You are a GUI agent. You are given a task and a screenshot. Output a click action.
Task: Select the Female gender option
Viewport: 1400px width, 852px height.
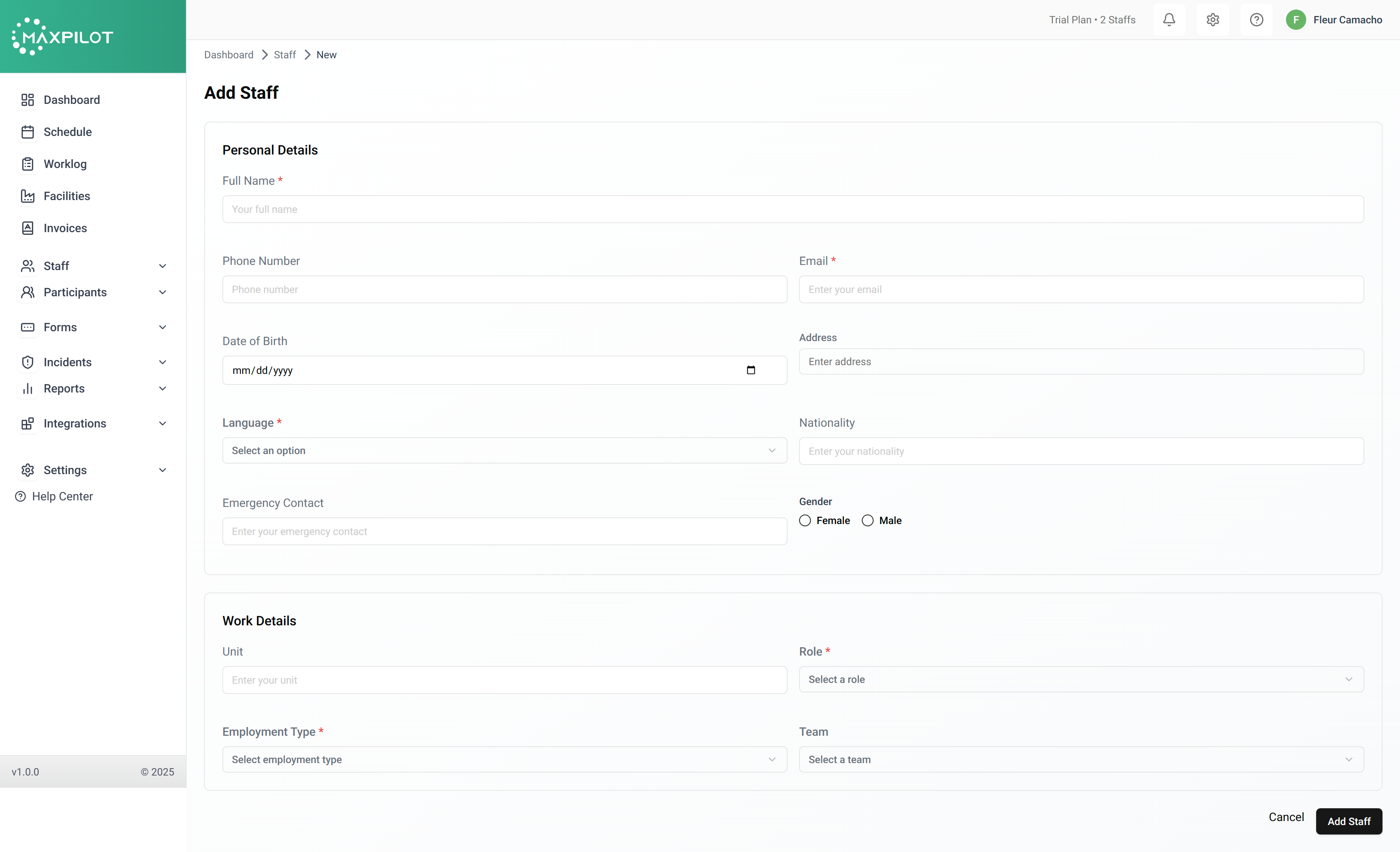805,521
